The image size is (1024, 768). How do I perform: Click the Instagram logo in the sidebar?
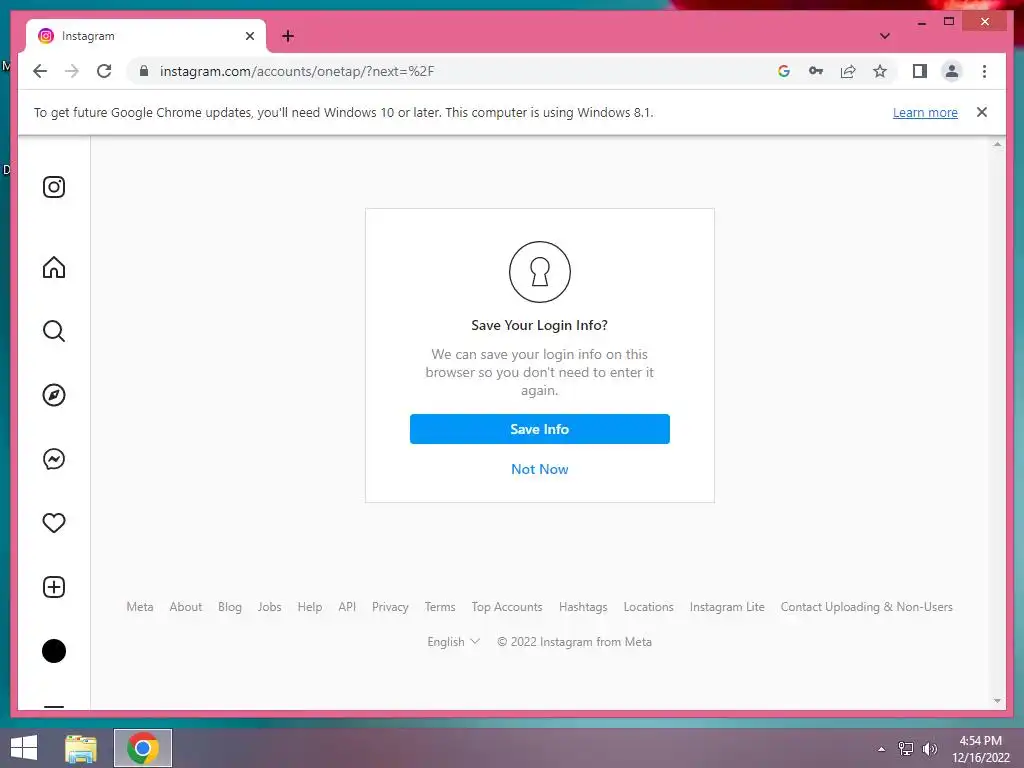pos(54,187)
